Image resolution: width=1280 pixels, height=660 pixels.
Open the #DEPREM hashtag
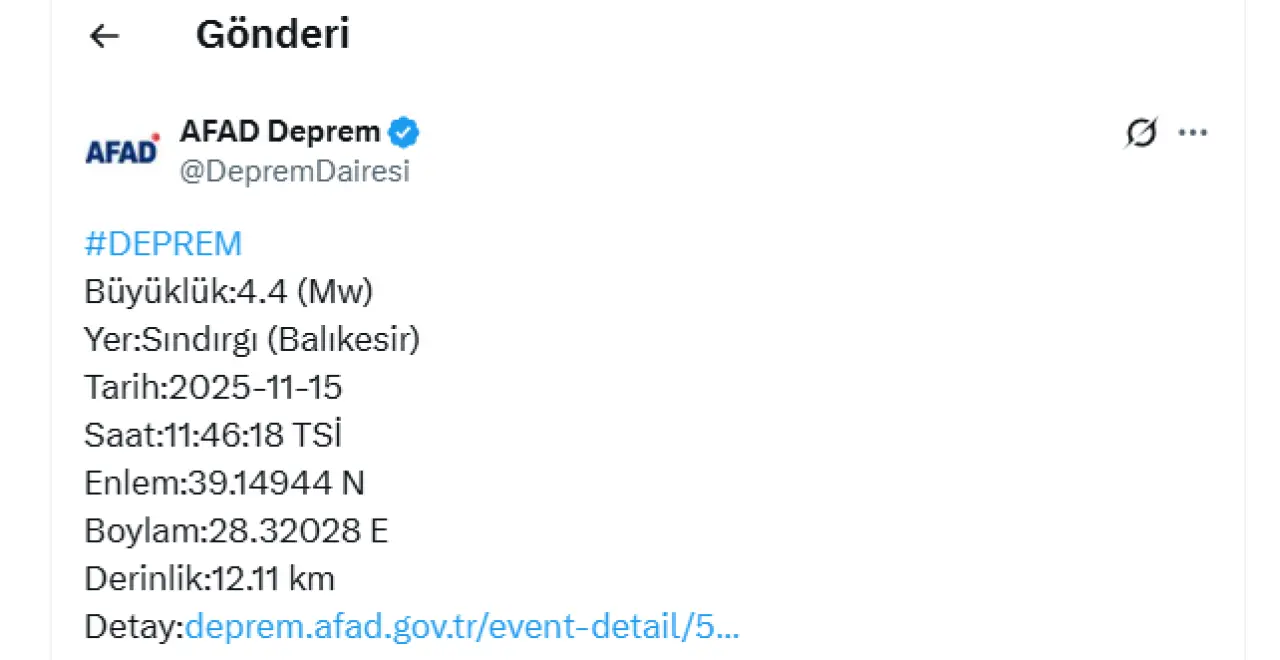pos(163,244)
